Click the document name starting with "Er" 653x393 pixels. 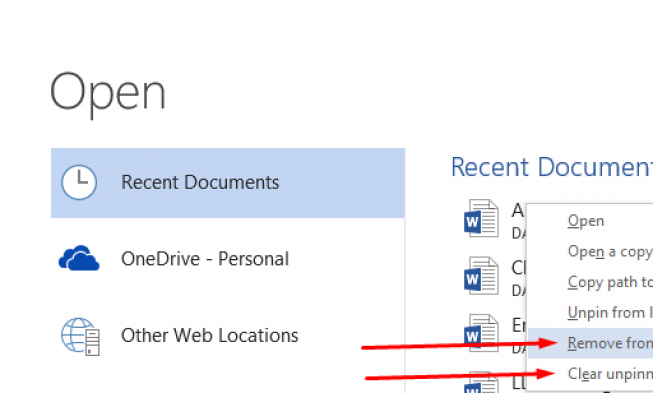pyautogui.click(x=519, y=325)
